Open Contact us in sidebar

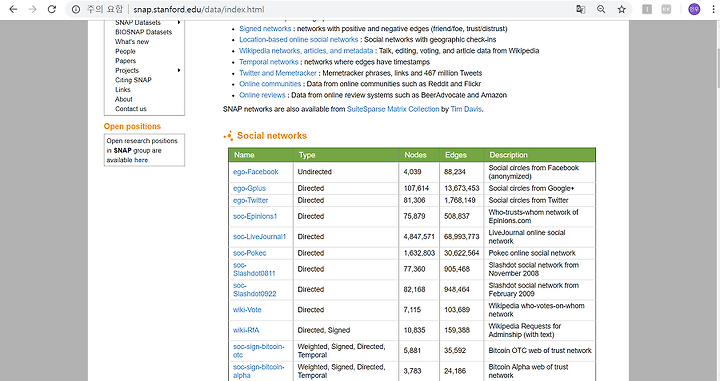(130, 109)
